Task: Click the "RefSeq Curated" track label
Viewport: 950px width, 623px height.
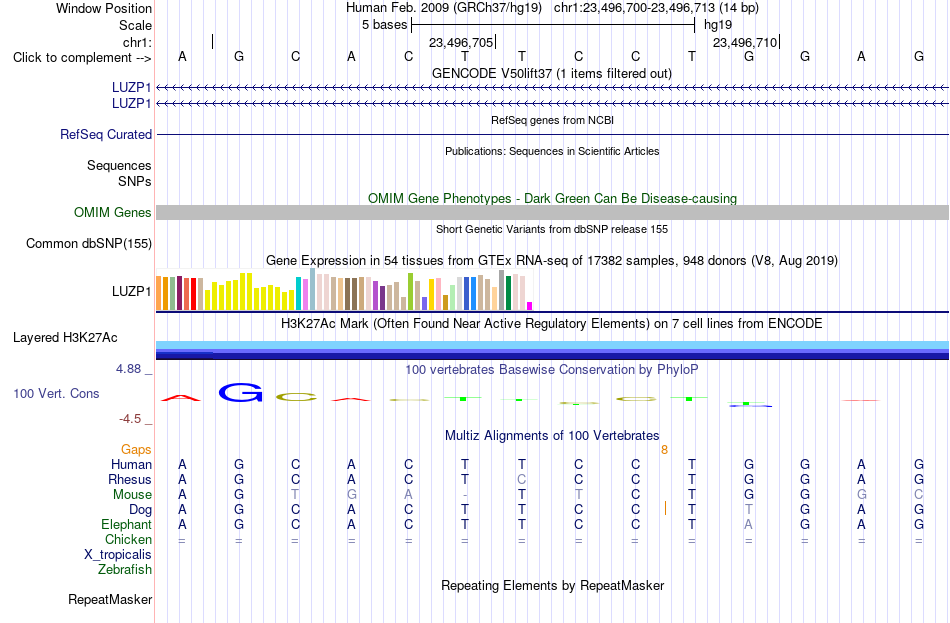Action: 105,135
